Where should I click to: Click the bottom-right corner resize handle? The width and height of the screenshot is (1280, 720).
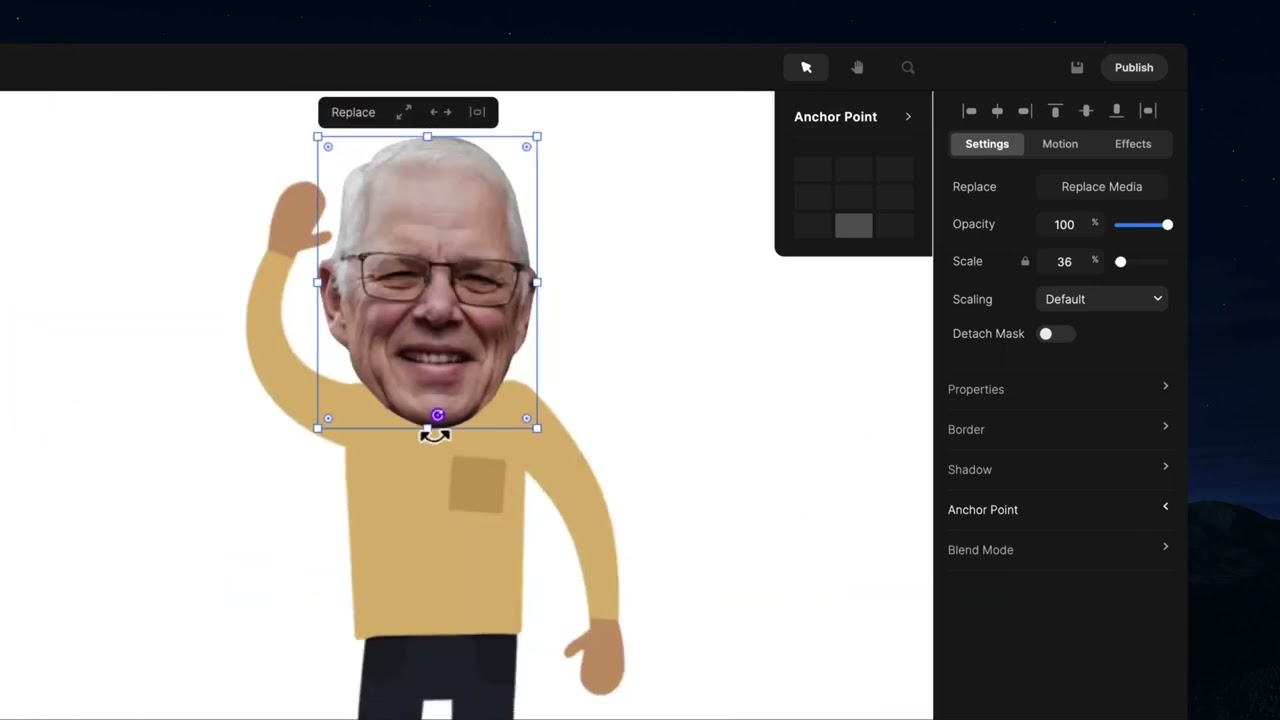537,428
